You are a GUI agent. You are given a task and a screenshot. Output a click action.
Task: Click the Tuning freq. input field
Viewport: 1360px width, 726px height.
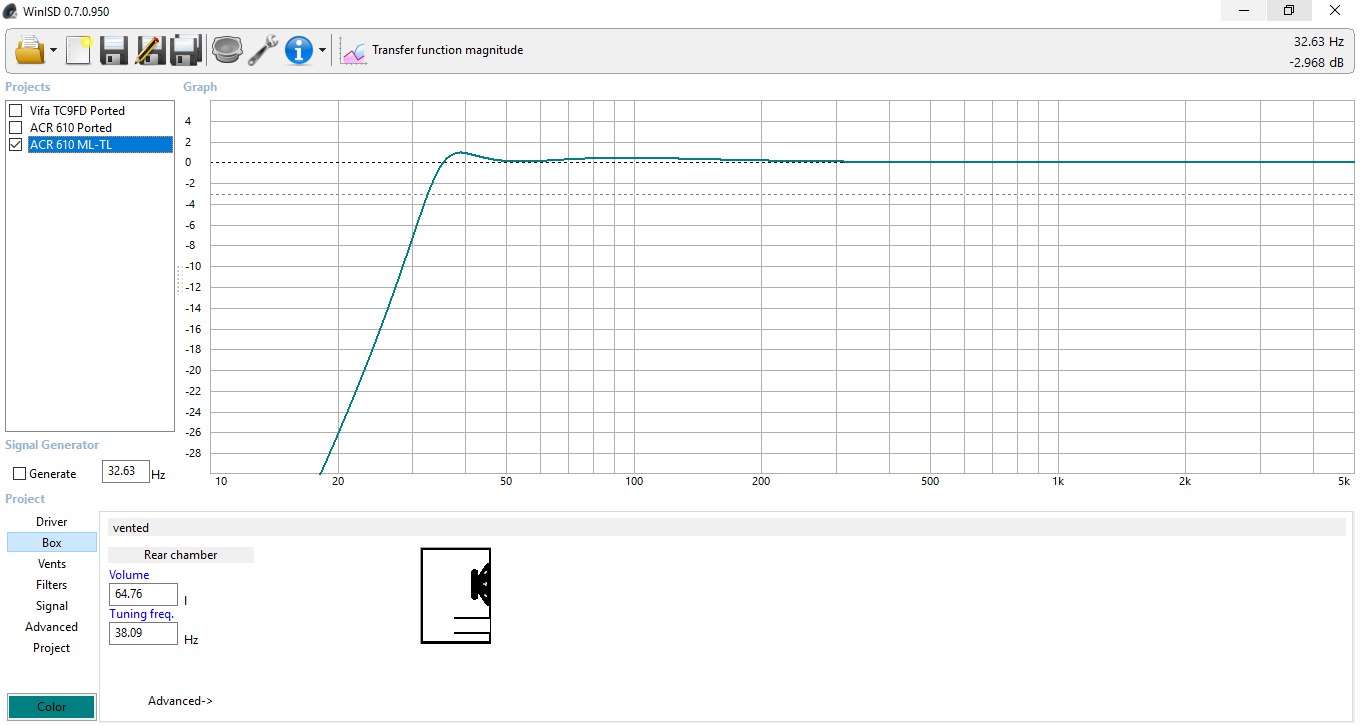point(143,633)
